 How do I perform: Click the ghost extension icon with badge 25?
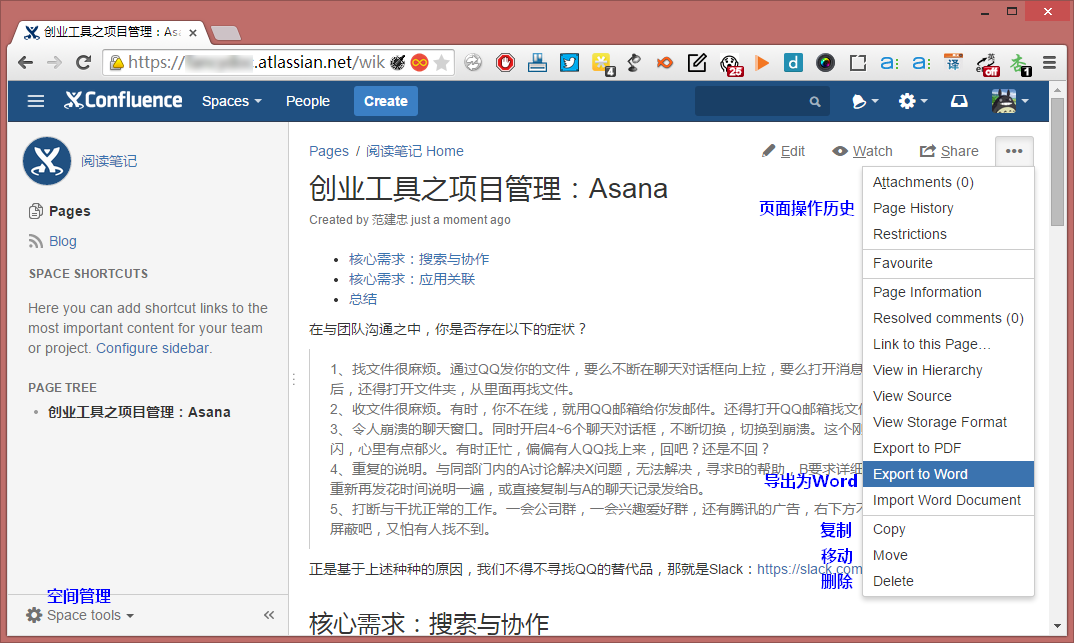[731, 64]
